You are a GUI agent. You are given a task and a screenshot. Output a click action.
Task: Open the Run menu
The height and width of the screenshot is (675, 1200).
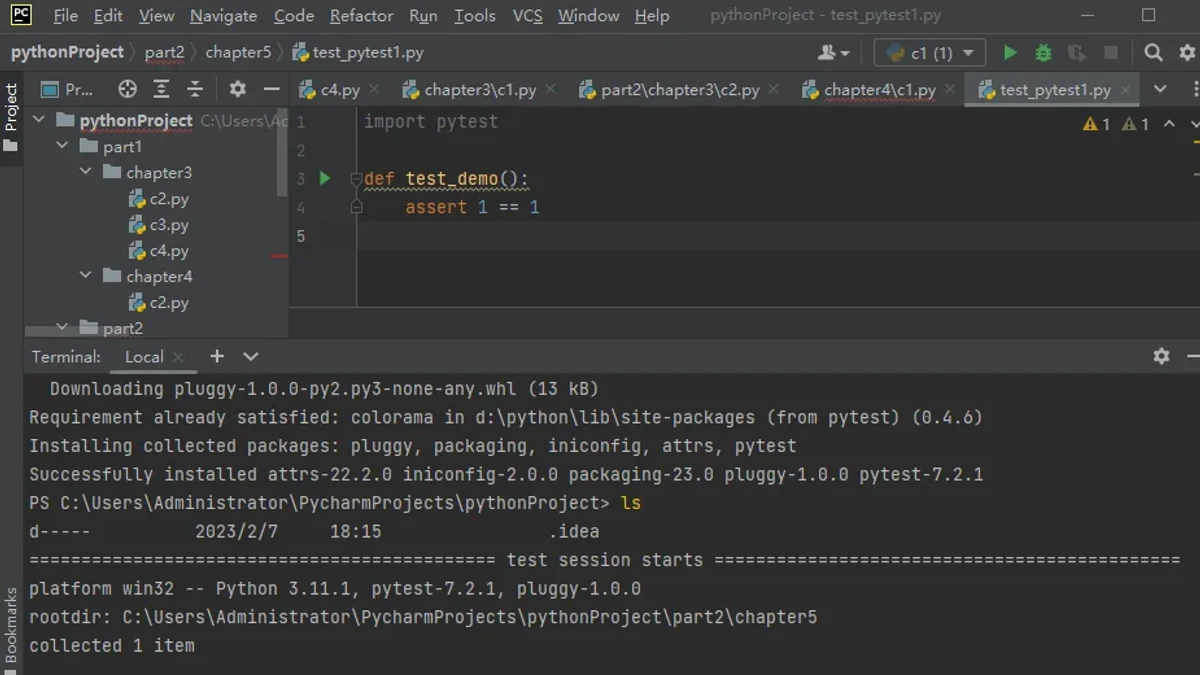tap(423, 16)
